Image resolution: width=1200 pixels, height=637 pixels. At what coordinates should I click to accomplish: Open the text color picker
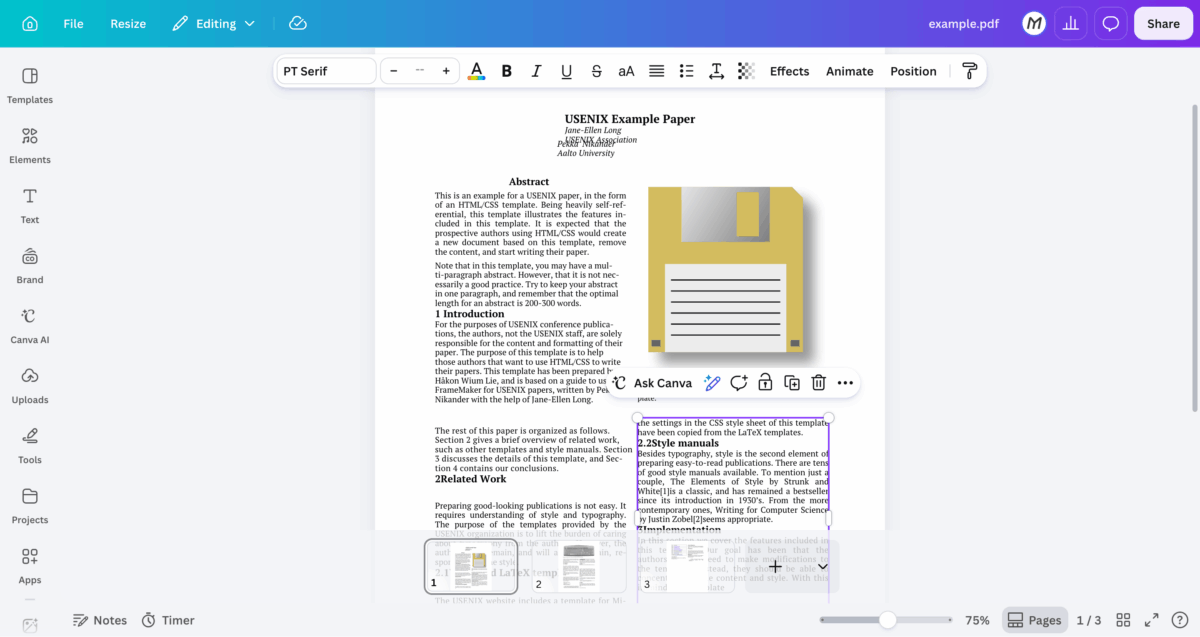click(x=477, y=71)
